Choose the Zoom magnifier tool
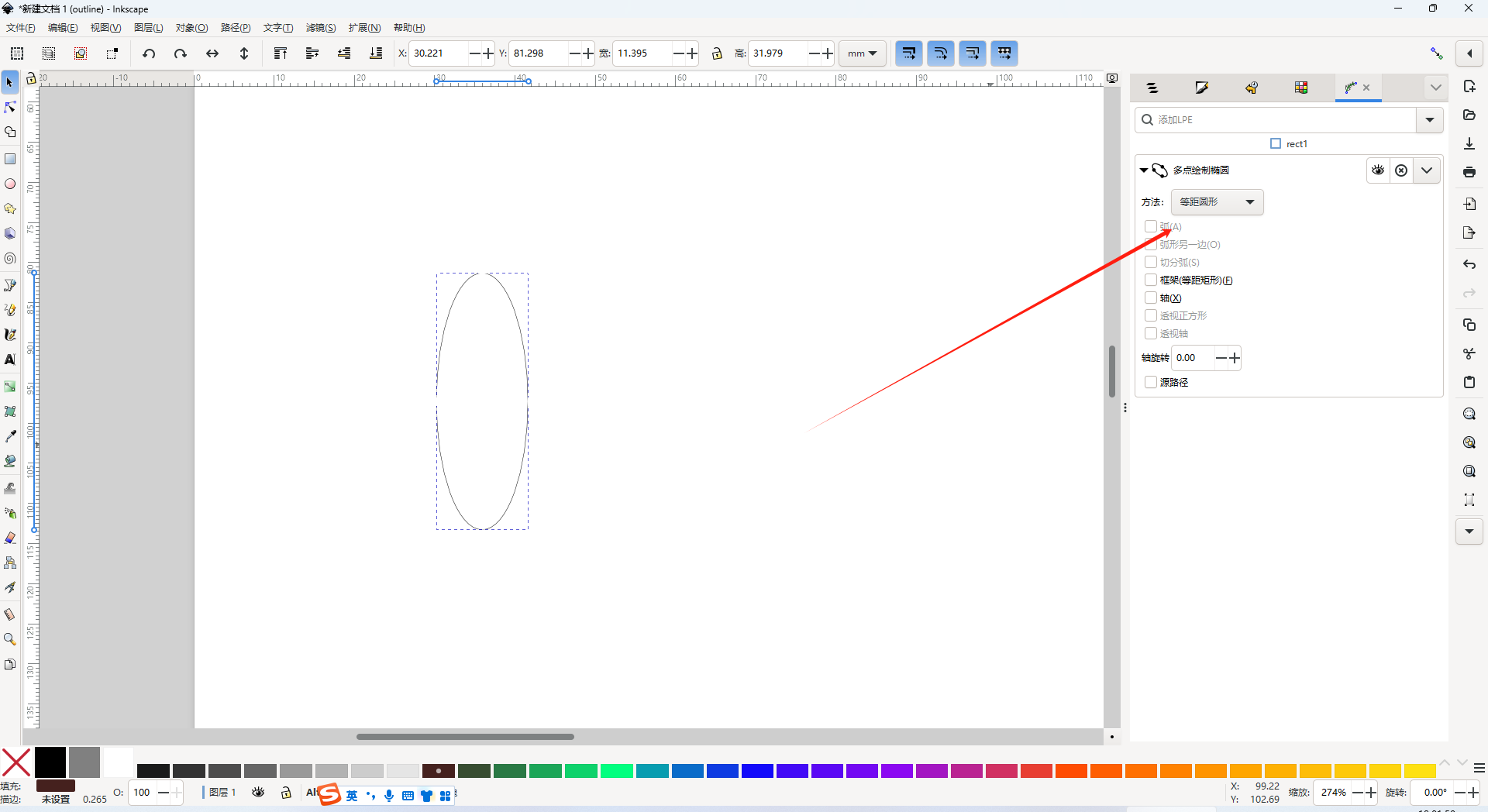Viewport: 1488px width, 812px height. pos(10,639)
